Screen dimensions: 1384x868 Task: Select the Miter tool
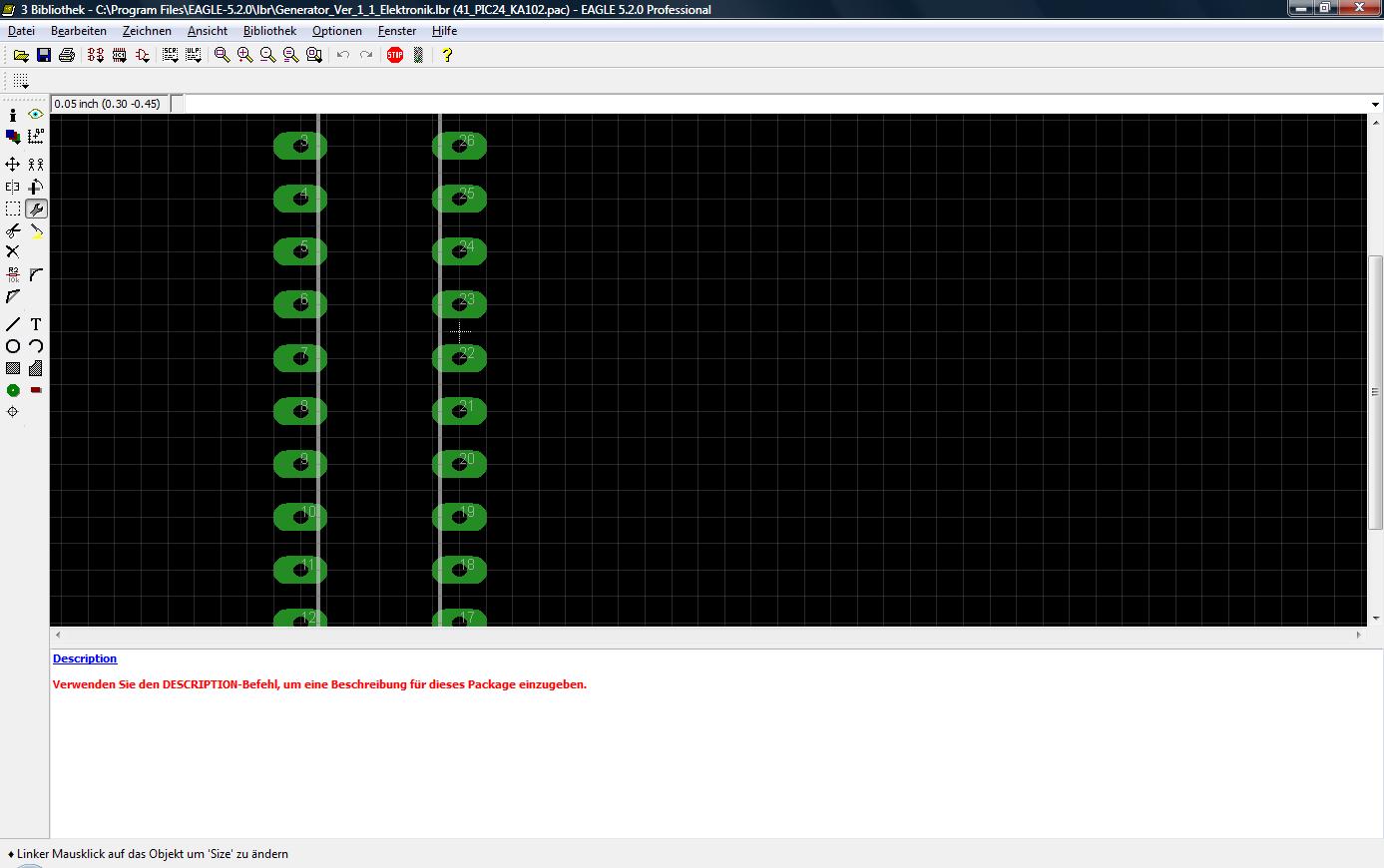pos(36,274)
